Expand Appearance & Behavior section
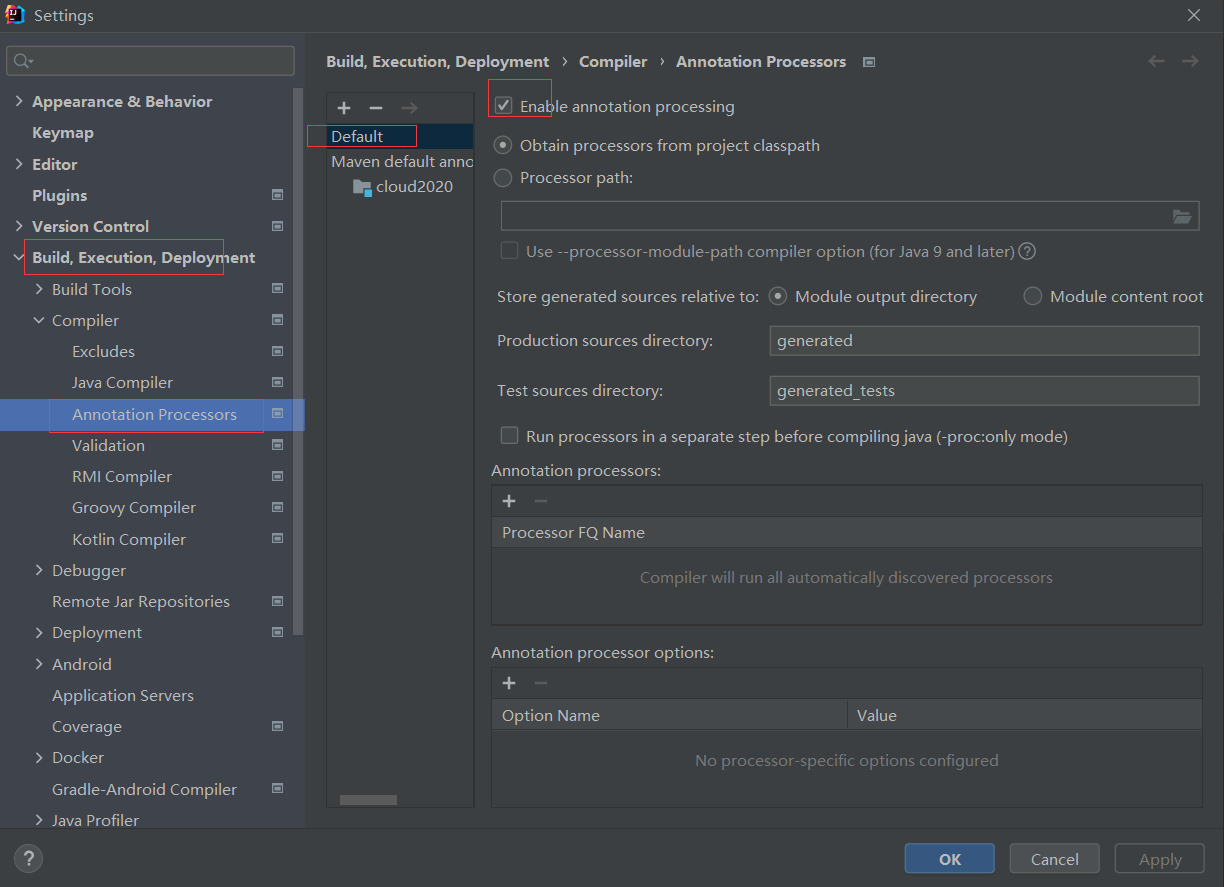1224x887 pixels. [x=19, y=101]
